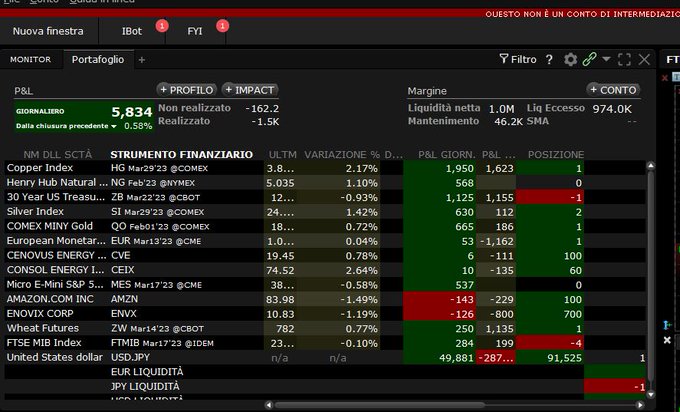Viewport: 680px width, 412px height.
Task: Click the Realizzato value -1.5K
Action: tap(265, 121)
